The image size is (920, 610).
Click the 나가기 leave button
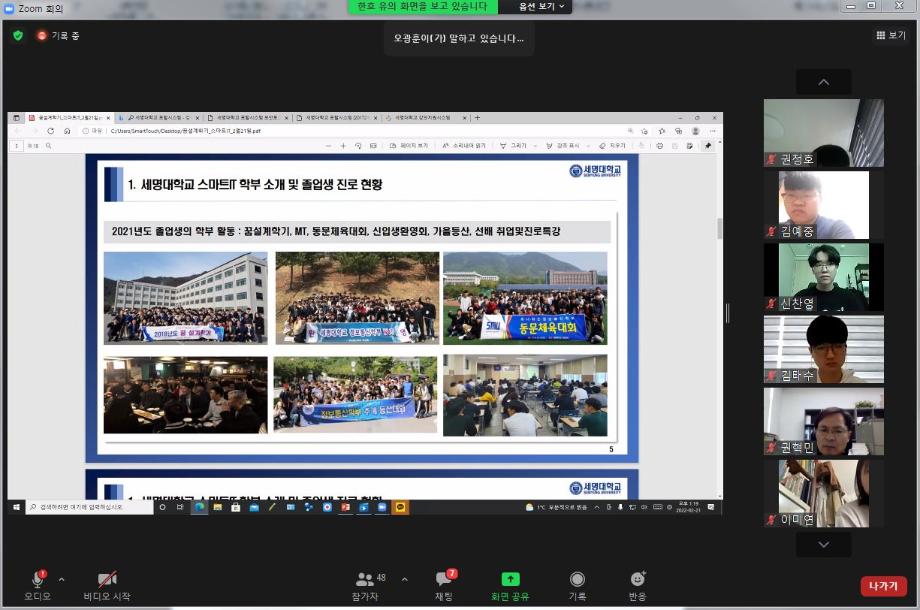click(x=883, y=586)
